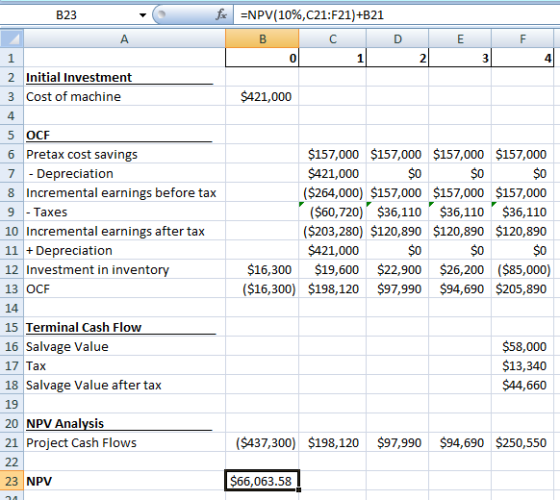The width and height of the screenshot is (560, 500).
Task: Click cell C10 showing ($203,280)
Action: (332, 231)
